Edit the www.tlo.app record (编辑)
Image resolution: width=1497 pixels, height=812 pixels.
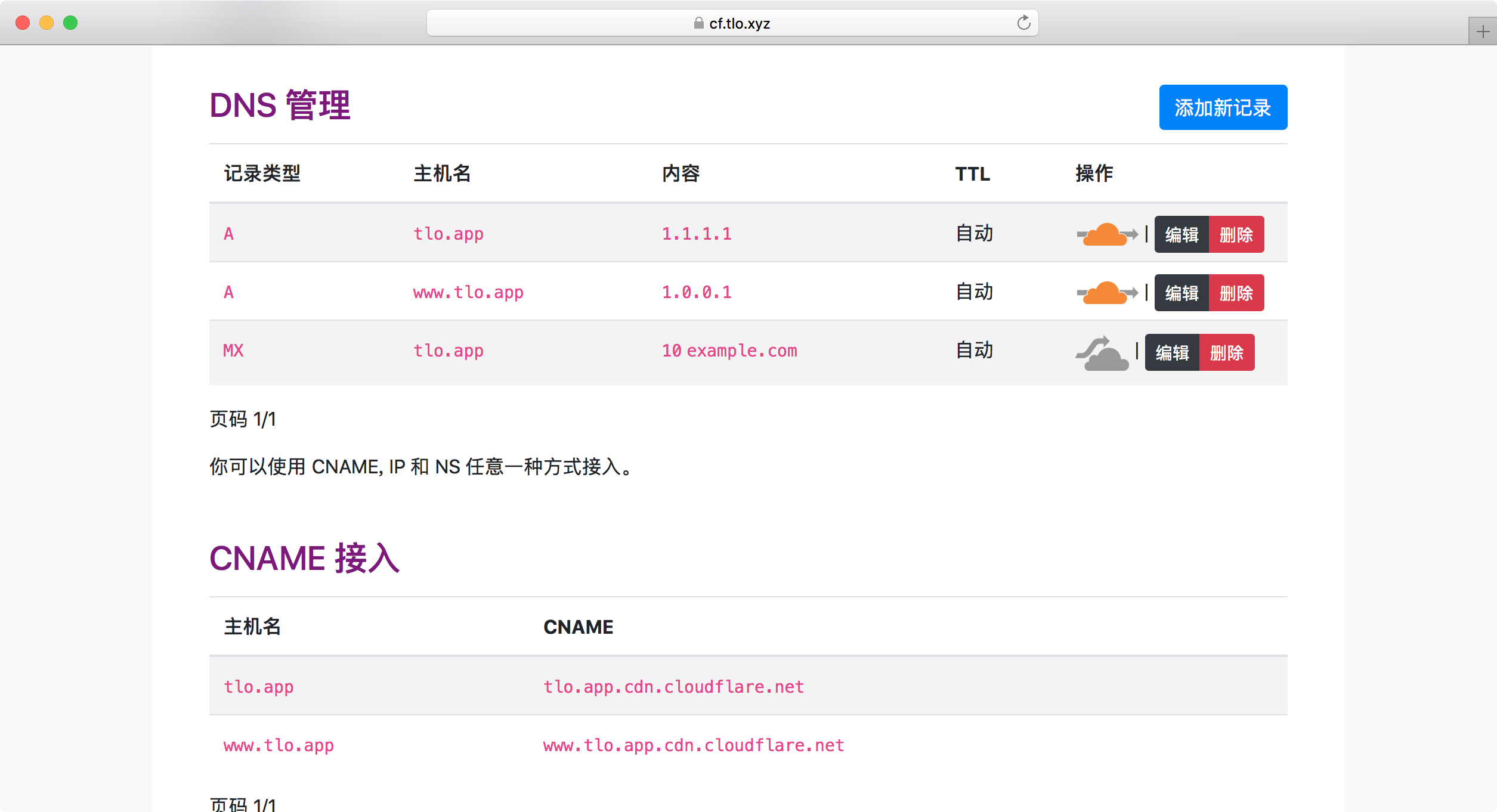(x=1181, y=293)
